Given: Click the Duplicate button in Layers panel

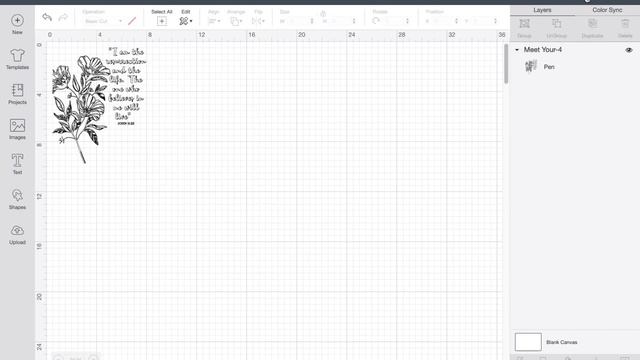Looking at the screenshot, I should [x=592, y=28].
